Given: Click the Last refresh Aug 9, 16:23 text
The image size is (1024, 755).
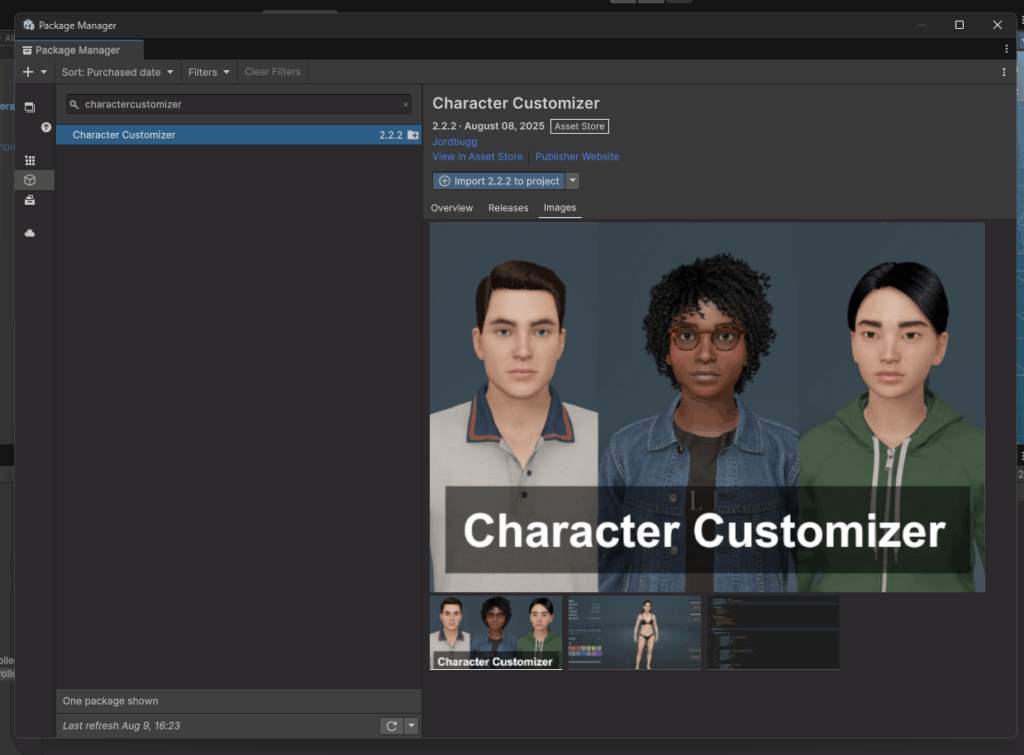Looking at the screenshot, I should [121, 726].
